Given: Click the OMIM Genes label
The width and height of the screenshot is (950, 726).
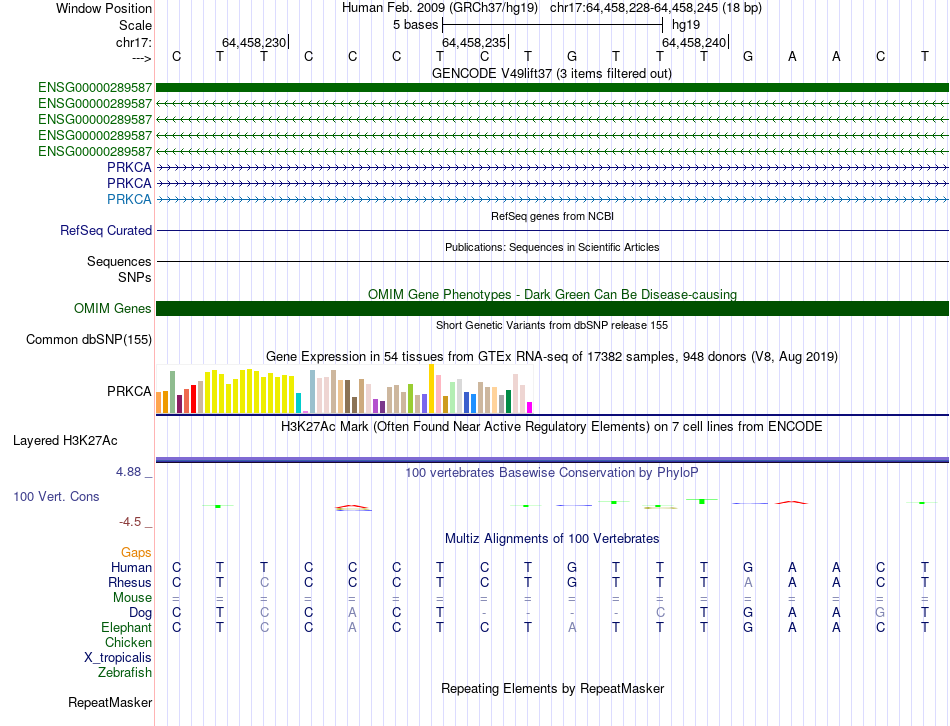Looking at the screenshot, I should (113, 308).
